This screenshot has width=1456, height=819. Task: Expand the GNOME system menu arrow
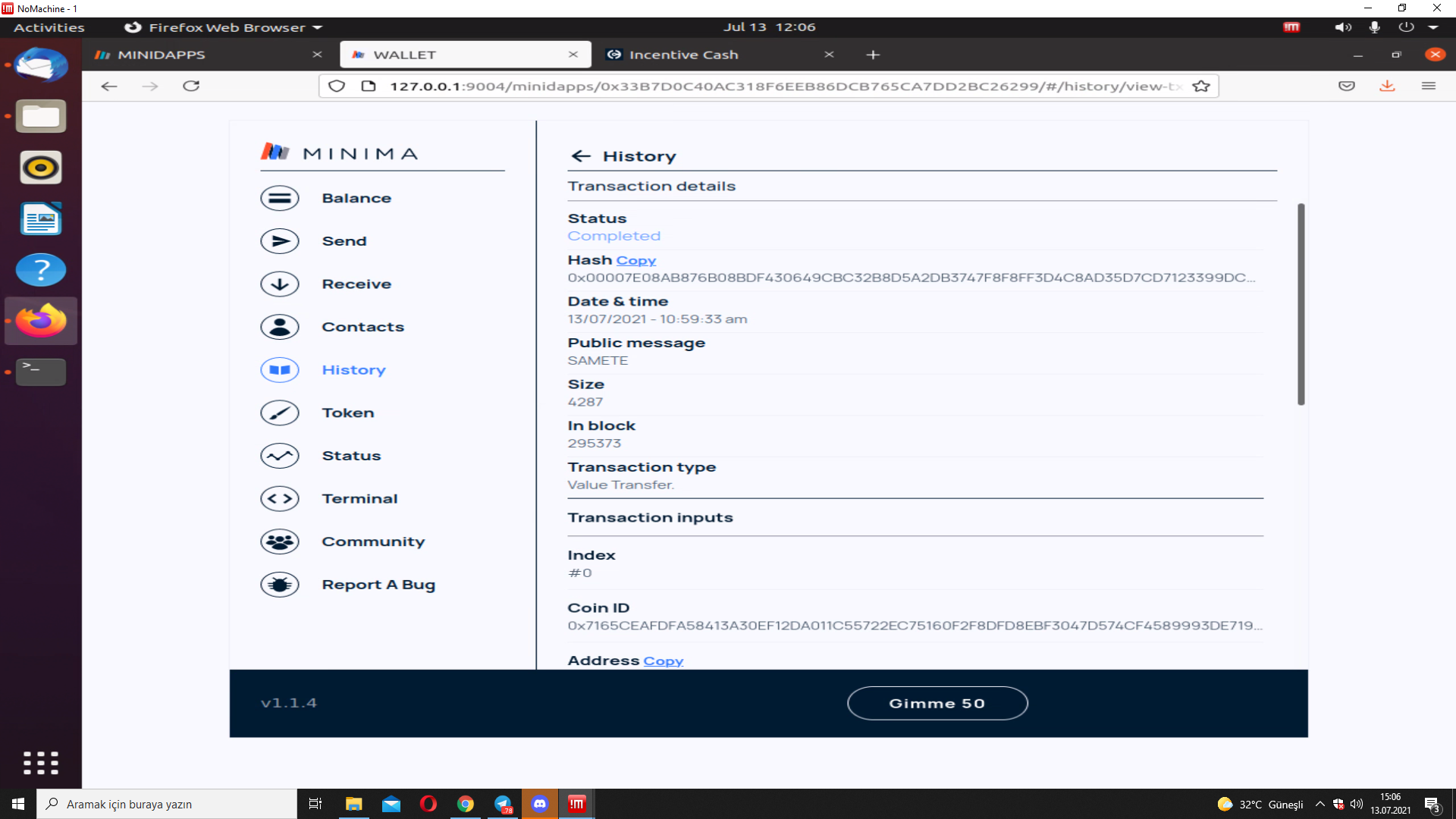click(x=1433, y=27)
